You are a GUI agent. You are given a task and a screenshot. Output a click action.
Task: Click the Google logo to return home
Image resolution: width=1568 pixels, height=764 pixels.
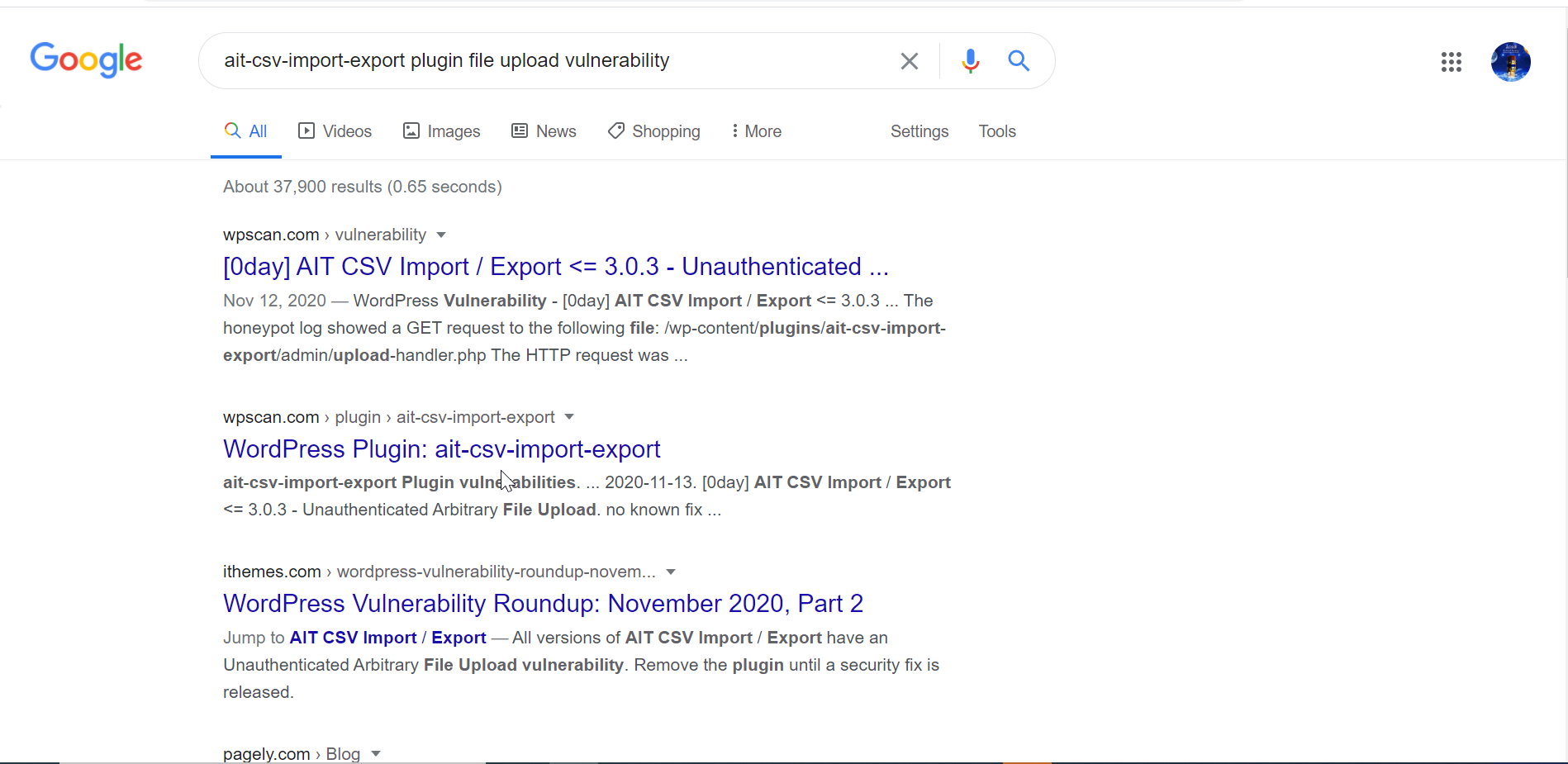point(86,59)
